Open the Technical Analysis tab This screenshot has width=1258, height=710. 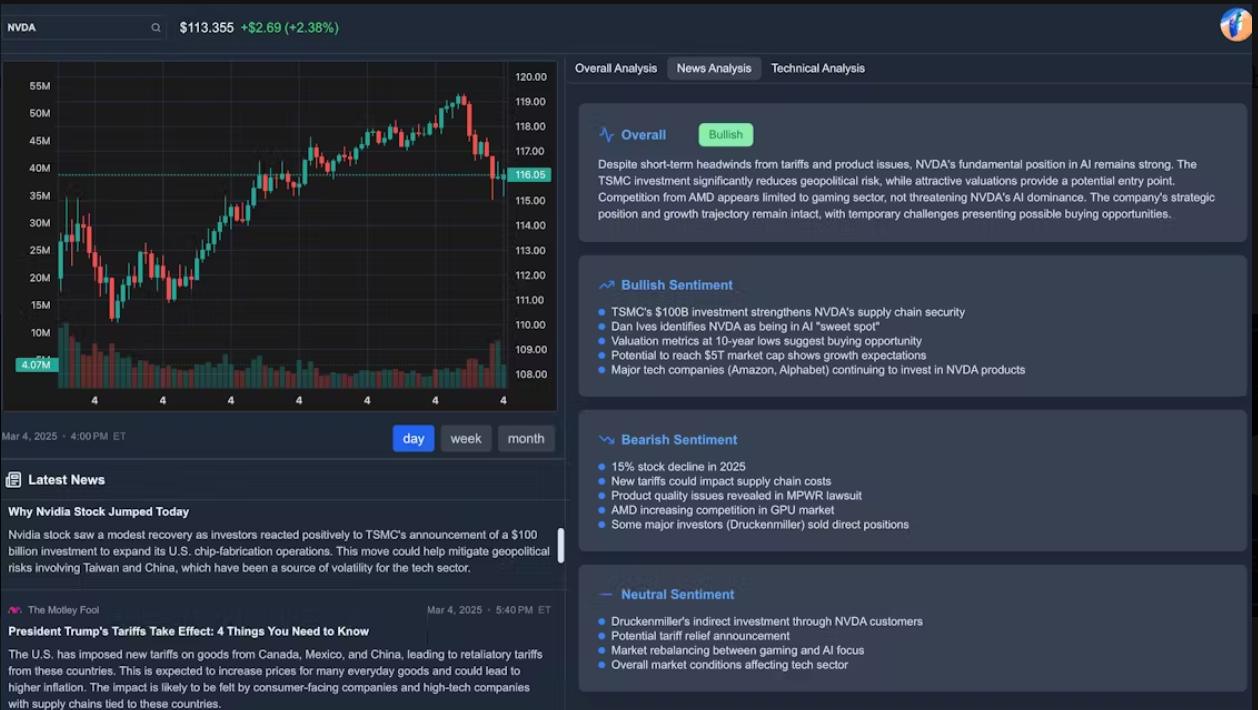(x=818, y=68)
